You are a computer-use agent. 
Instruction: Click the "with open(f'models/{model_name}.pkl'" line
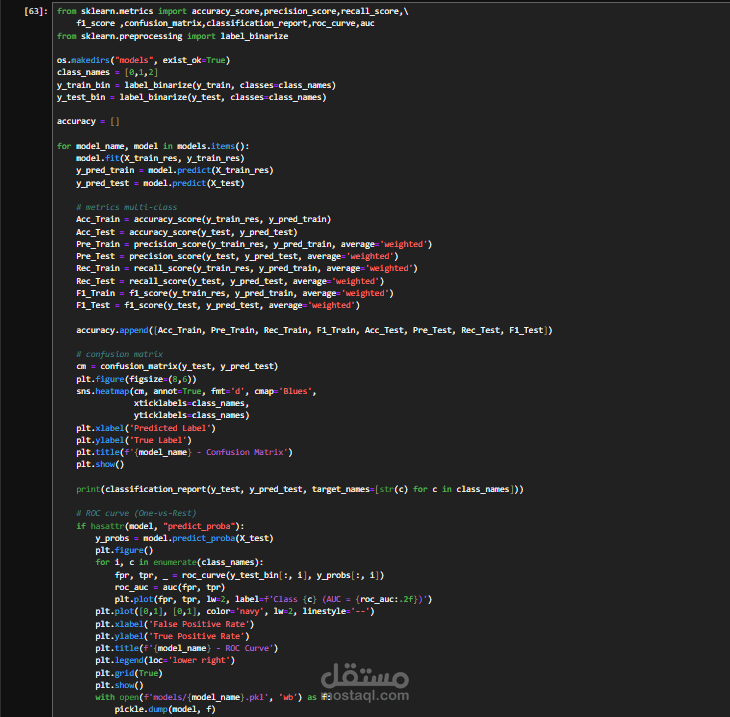point(213,697)
